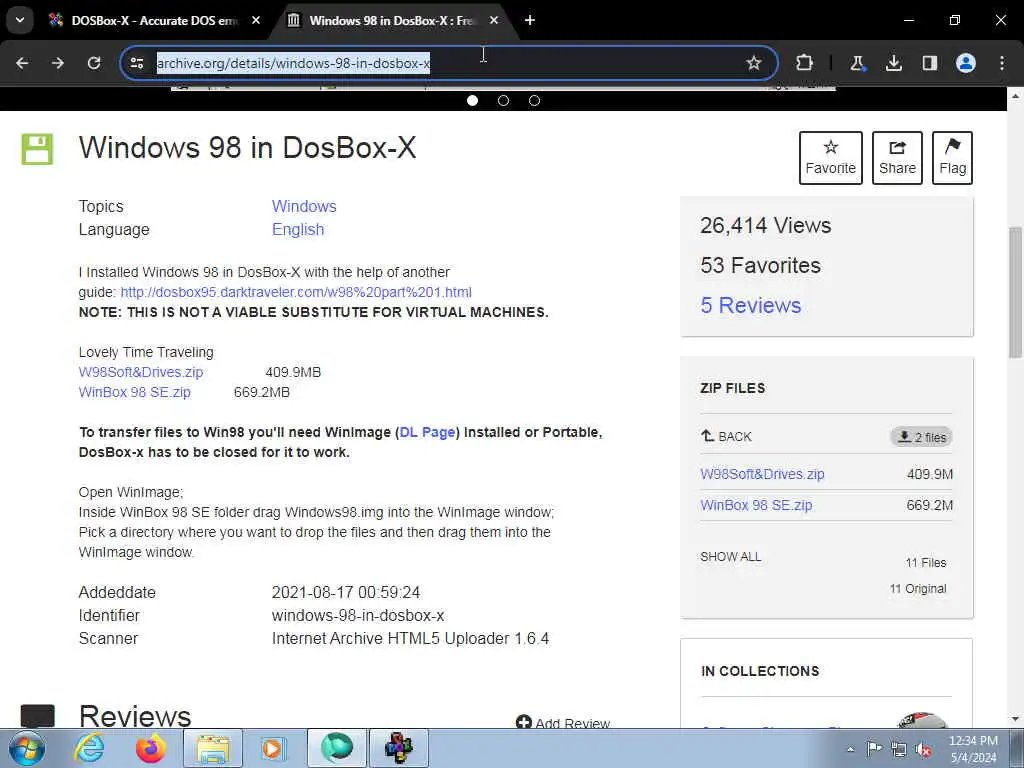Select the first carousel dot
This screenshot has height=768, width=1024.
click(x=473, y=101)
